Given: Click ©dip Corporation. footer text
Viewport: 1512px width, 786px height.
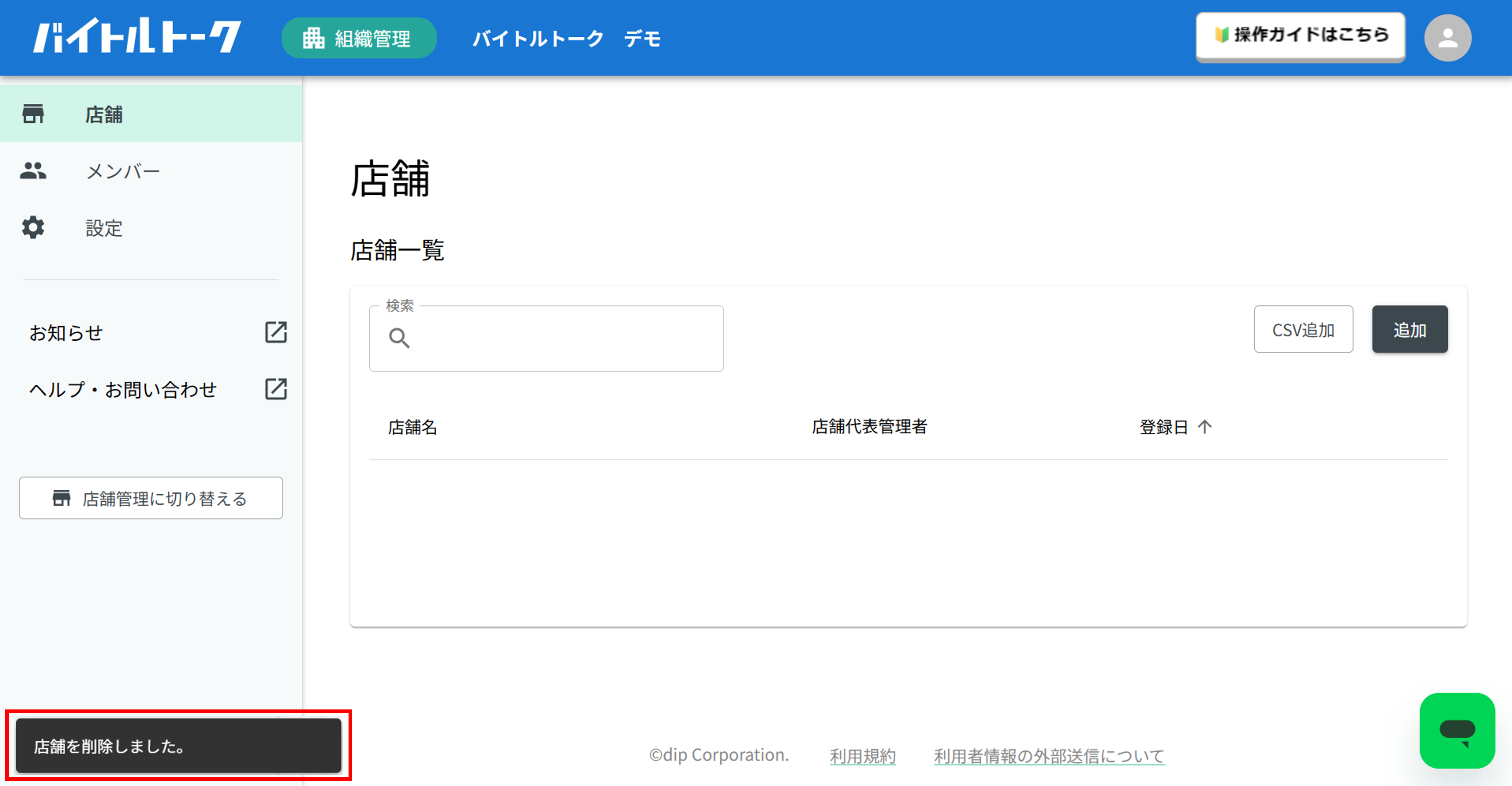Looking at the screenshot, I should pos(719,755).
